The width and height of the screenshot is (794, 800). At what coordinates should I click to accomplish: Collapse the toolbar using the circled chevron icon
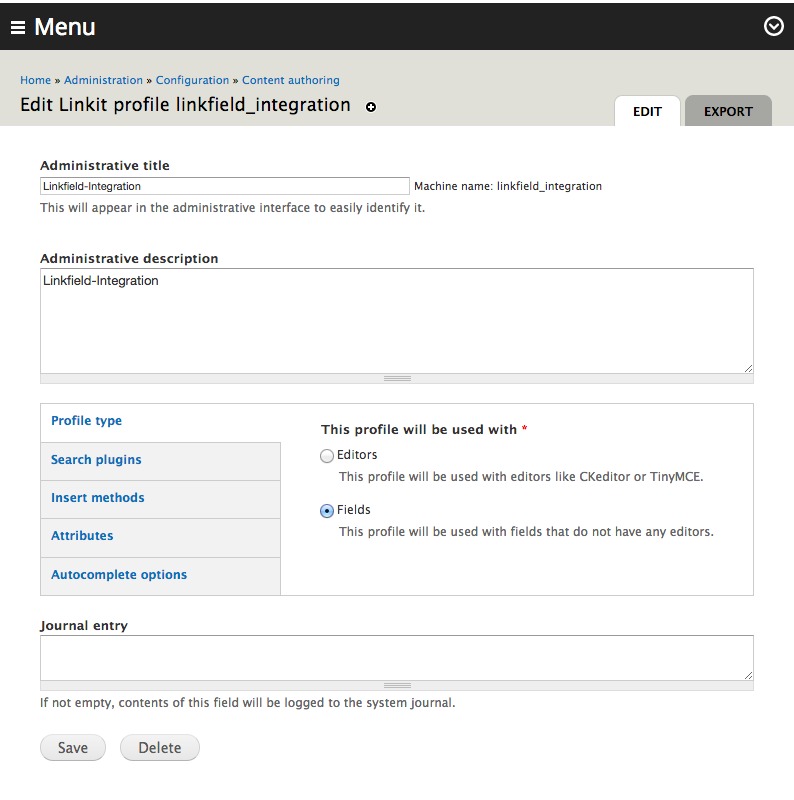(771, 27)
